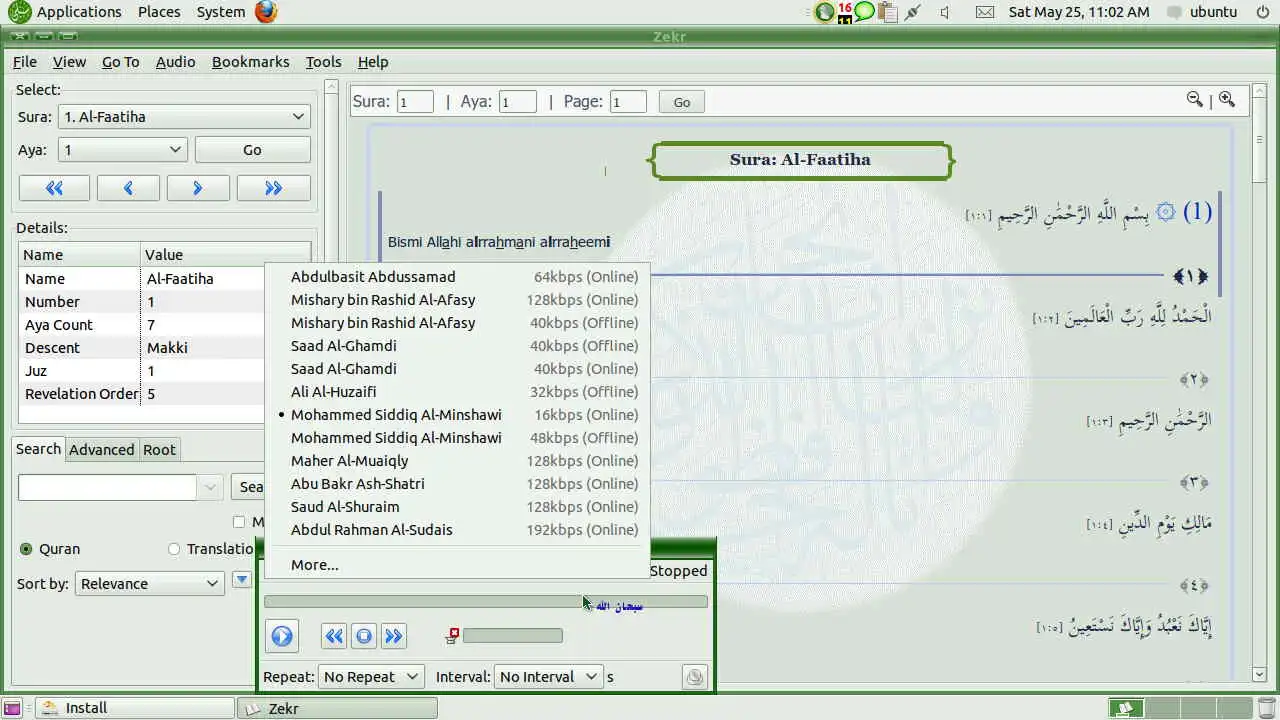
Task: Click the green chat bubble tray icon
Action: tap(864, 12)
